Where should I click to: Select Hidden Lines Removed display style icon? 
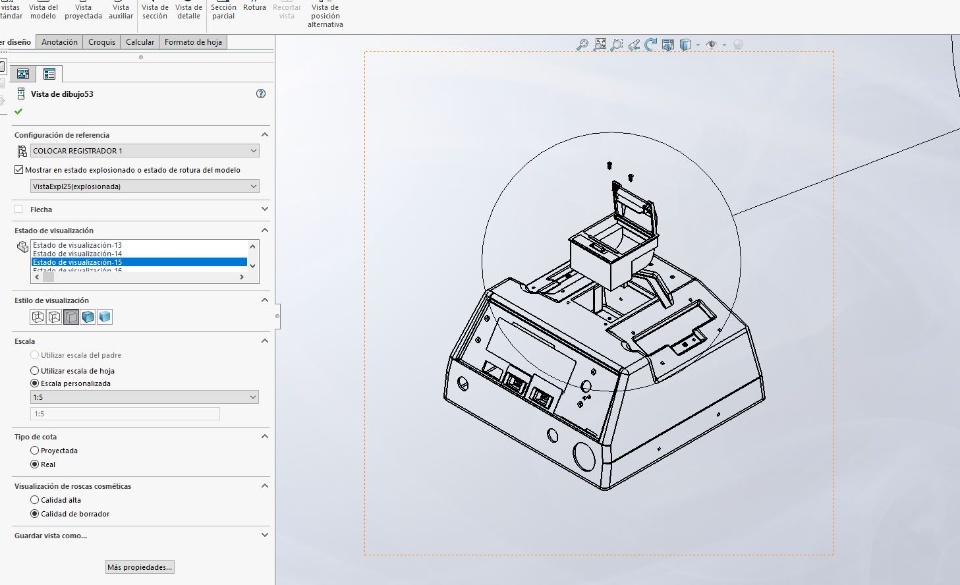(x=71, y=317)
